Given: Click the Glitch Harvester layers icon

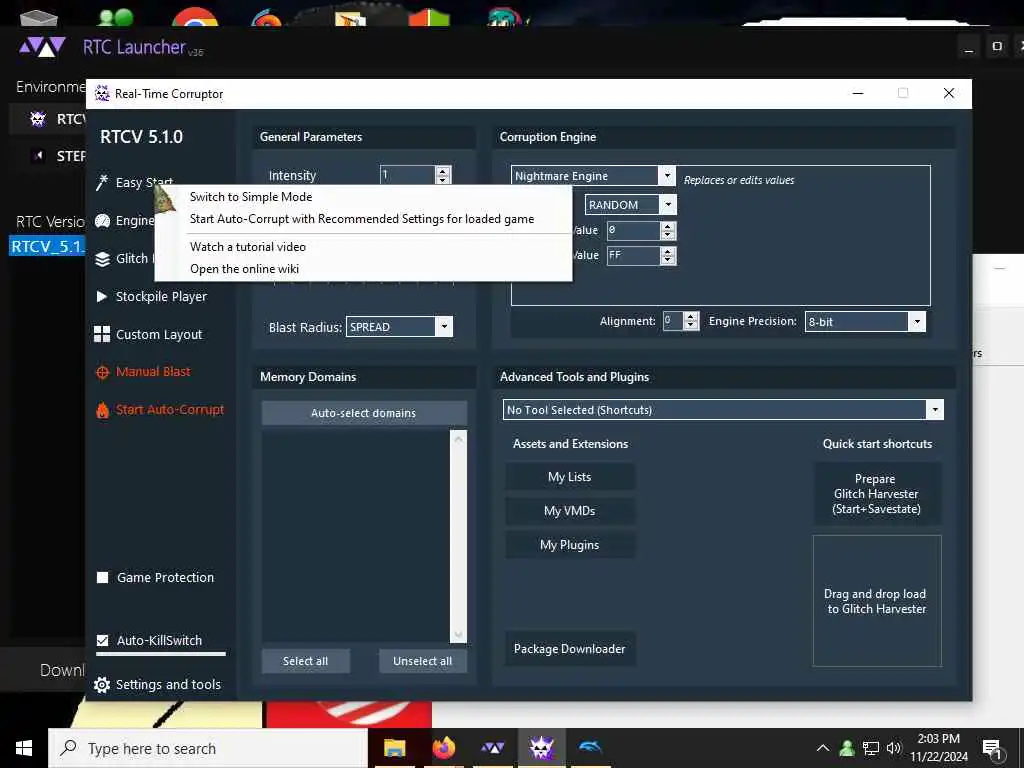Looking at the screenshot, I should click(x=103, y=259).
